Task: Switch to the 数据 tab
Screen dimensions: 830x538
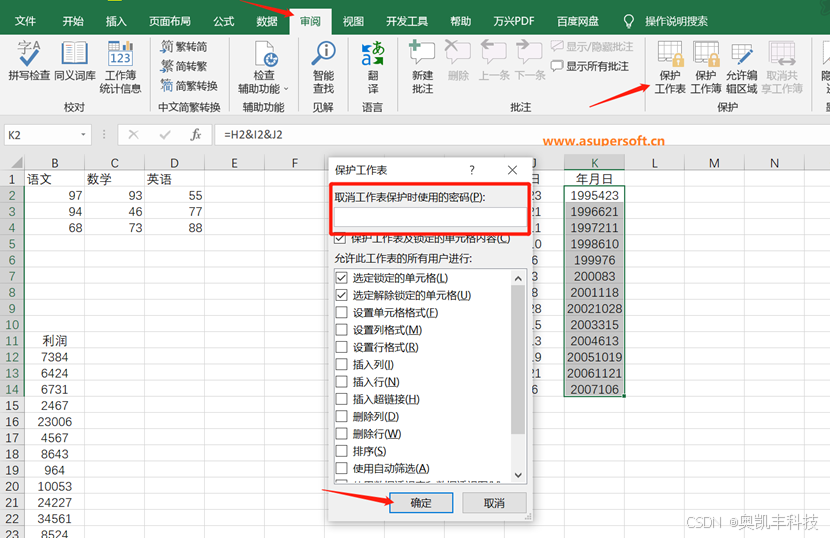Action: pos(267,21)
